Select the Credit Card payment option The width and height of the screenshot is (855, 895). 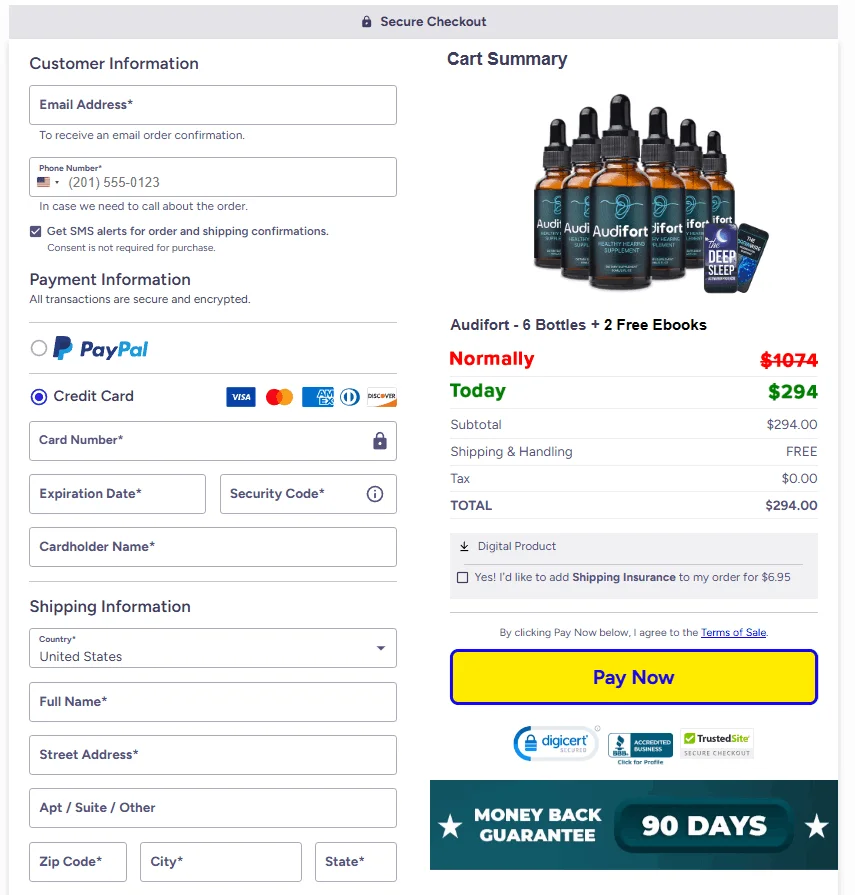38,396
